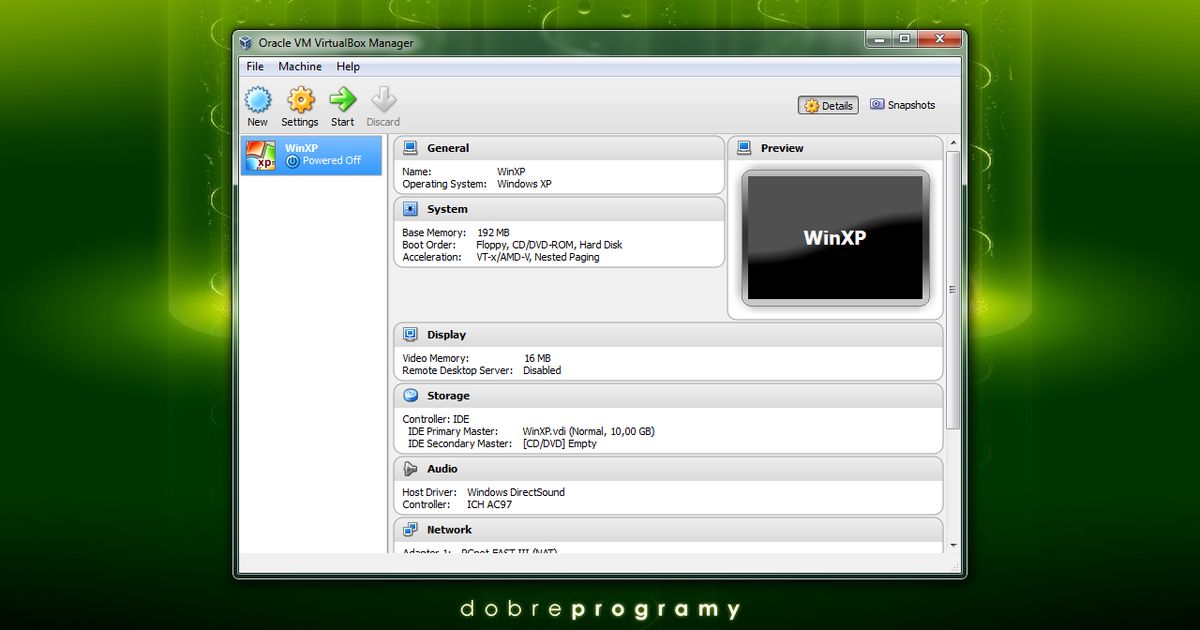Click the General section monitor icon

(410, 148)
